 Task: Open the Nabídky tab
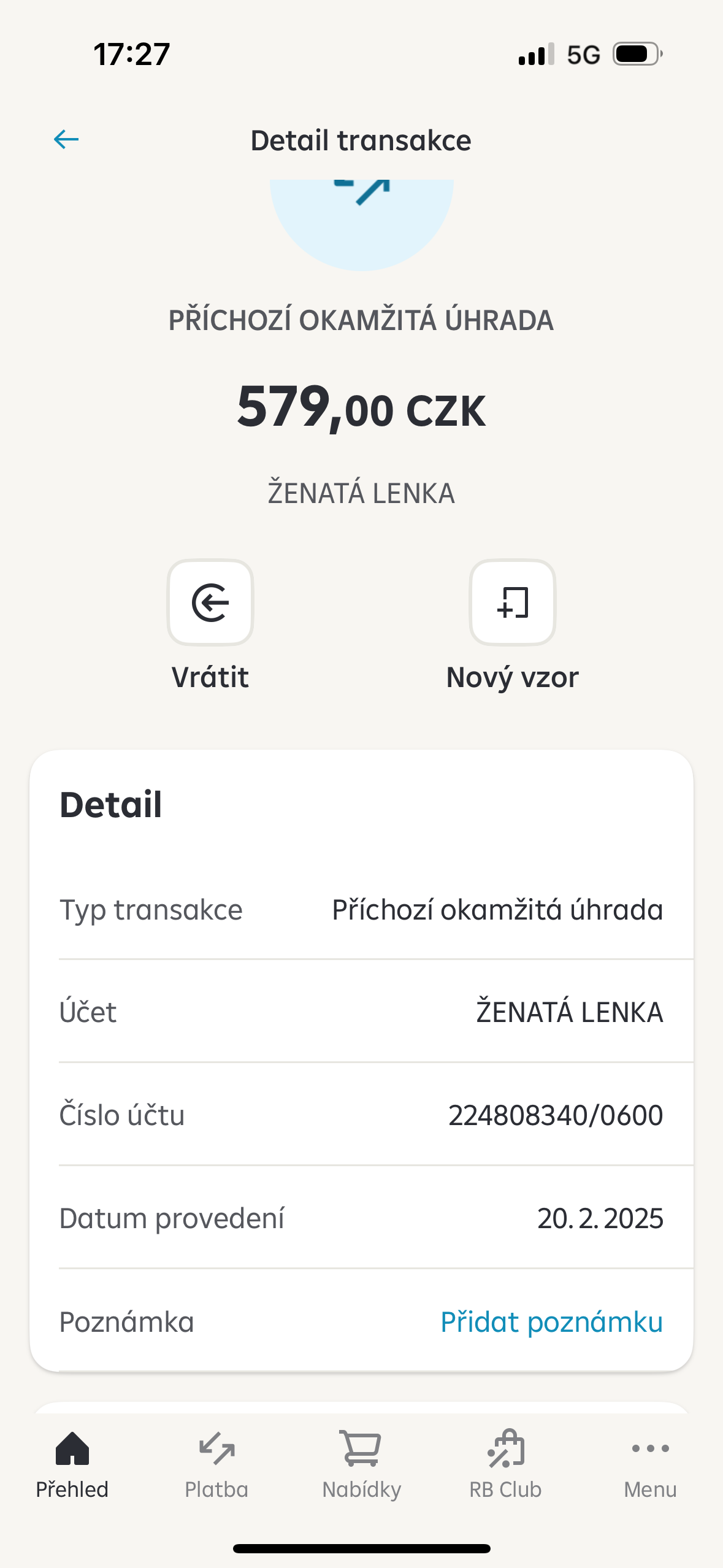point(361,1489)
